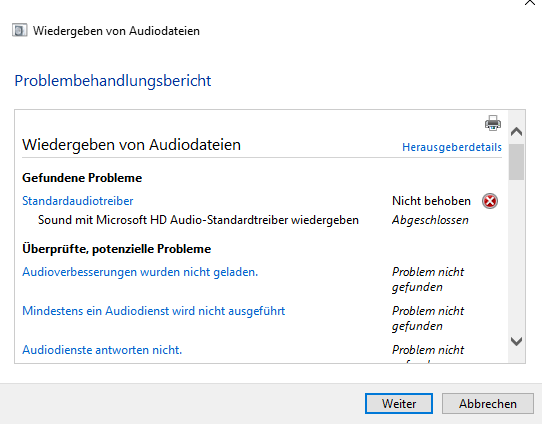Click Sound mit Microsoft HD Audio-Standardtreiber wiedergeben

click(x=198, y=220)
